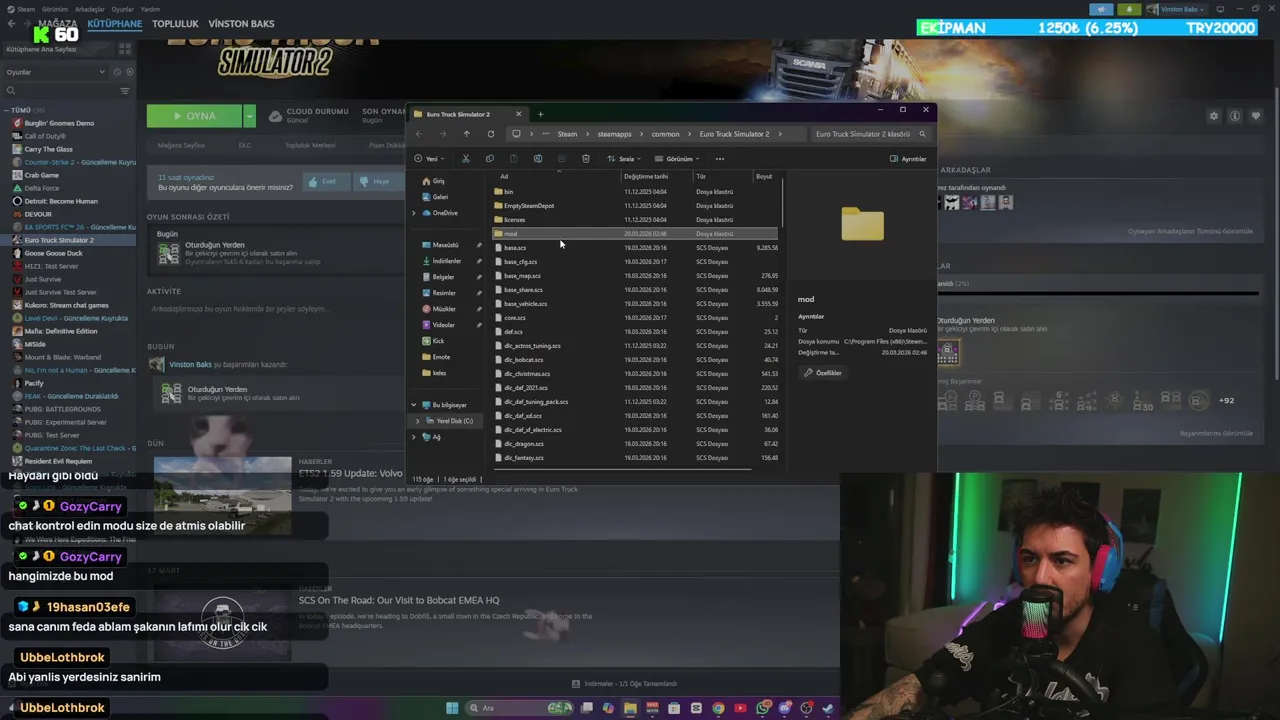The height and width of the screenshot is (720, 1280).
Task: Click the breadcrumb ellipsis in address bar
Action: tap(544, 134)
